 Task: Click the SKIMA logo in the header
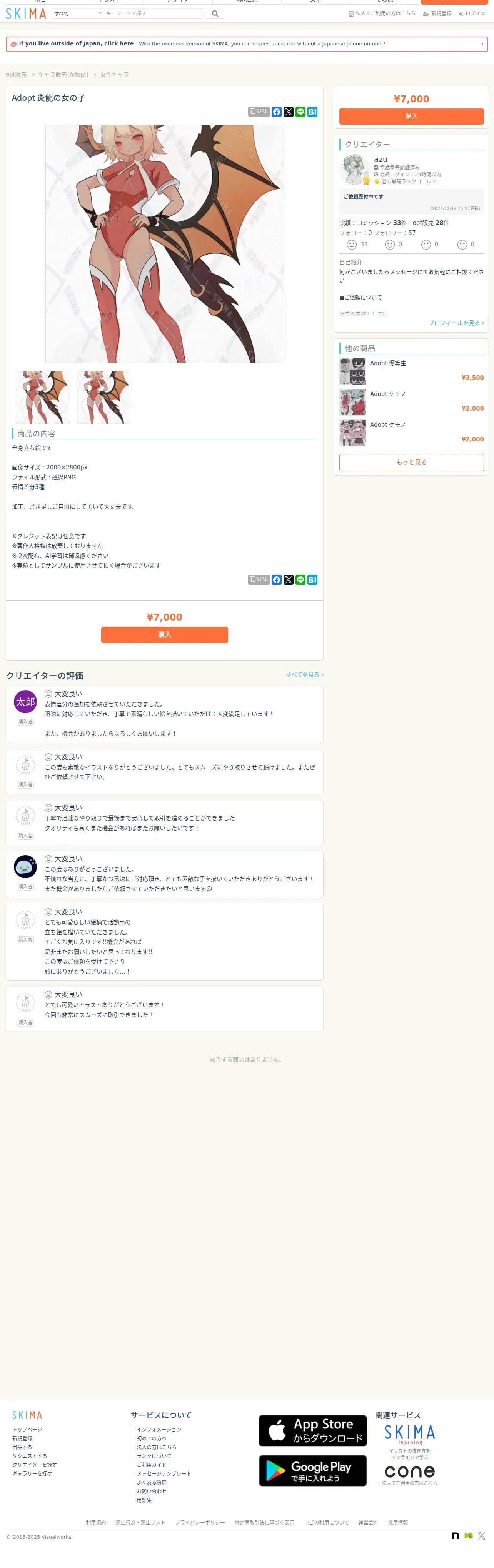tap(26, 13)
